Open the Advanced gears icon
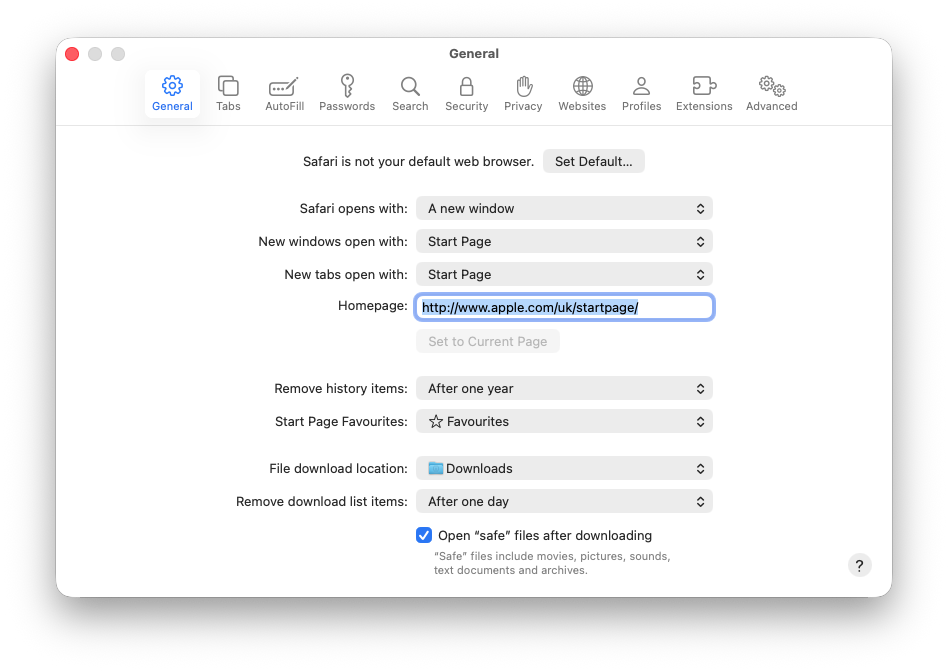Image resolution: width=948 pixels, height=671 pixels. point(772,86)
